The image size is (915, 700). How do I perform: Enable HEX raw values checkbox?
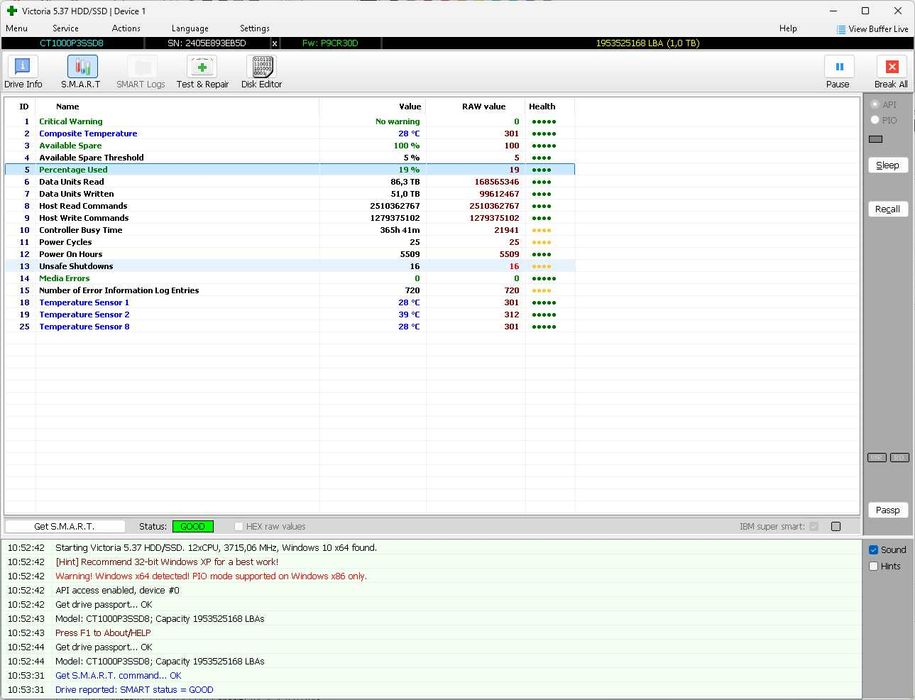238,526
